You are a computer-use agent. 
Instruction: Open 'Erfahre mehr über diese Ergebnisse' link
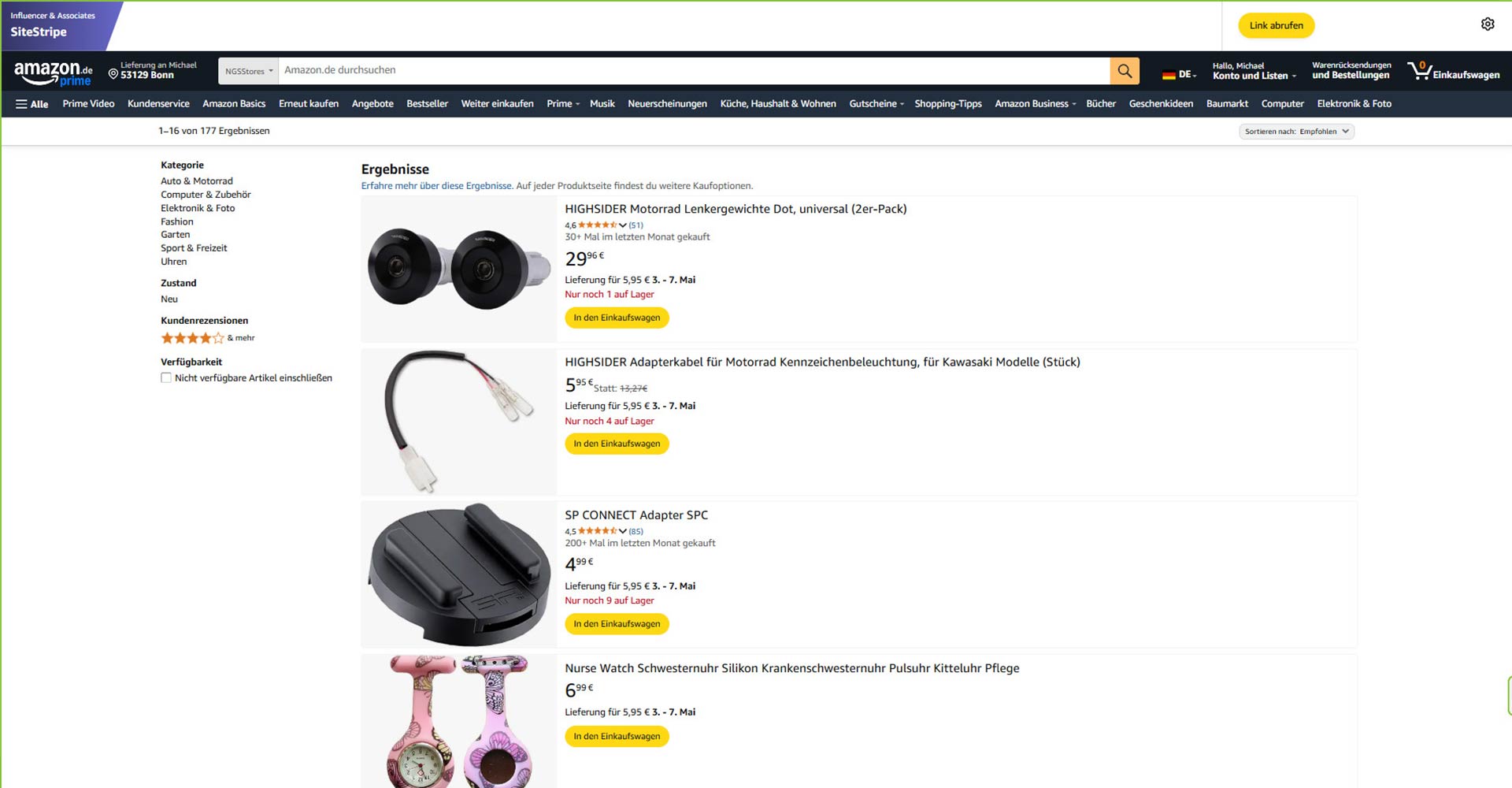coord(436,186)
